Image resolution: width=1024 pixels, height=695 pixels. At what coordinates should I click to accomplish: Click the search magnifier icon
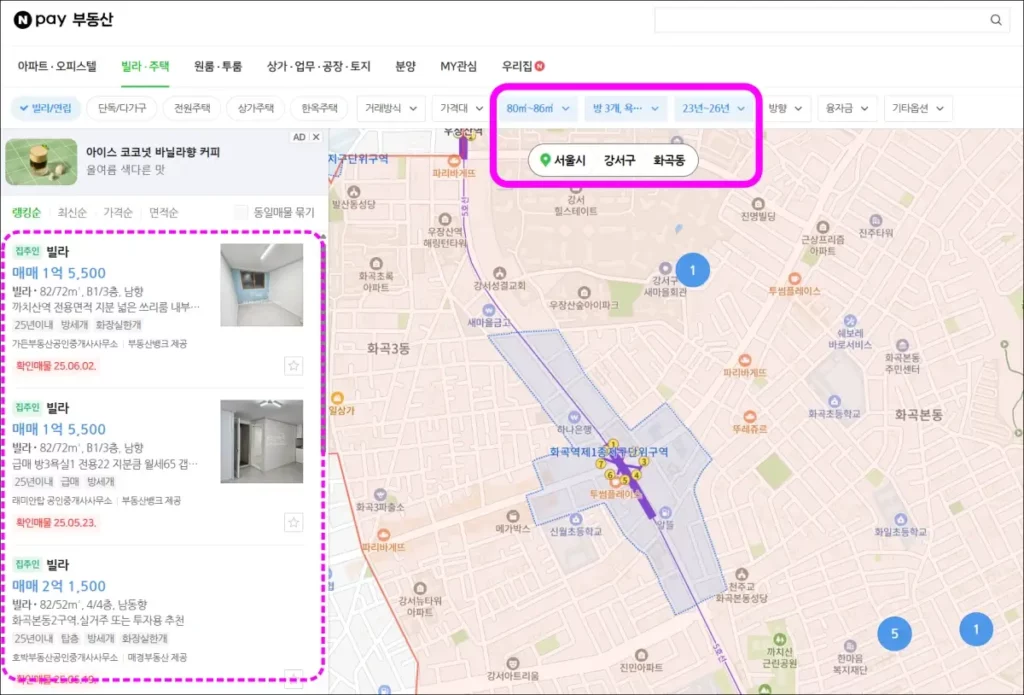[995, 20]
